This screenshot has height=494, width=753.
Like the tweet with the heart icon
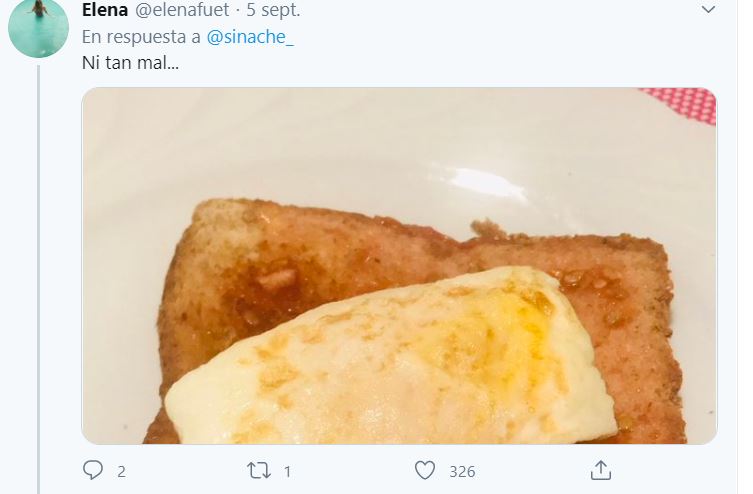click(x=425, y=470)
